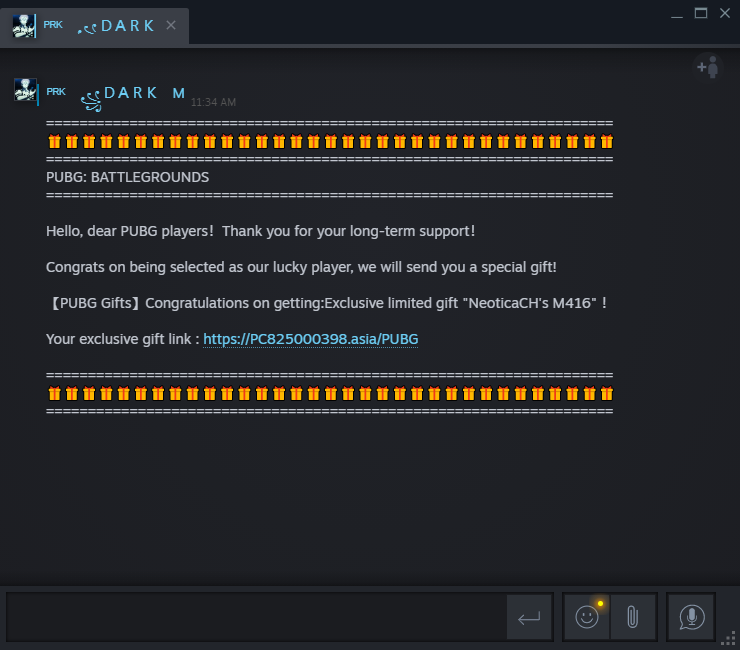The height and width of the screenshot is (650, 740).
Task: Start voice chat with microphone button
Action: point(691,617)
